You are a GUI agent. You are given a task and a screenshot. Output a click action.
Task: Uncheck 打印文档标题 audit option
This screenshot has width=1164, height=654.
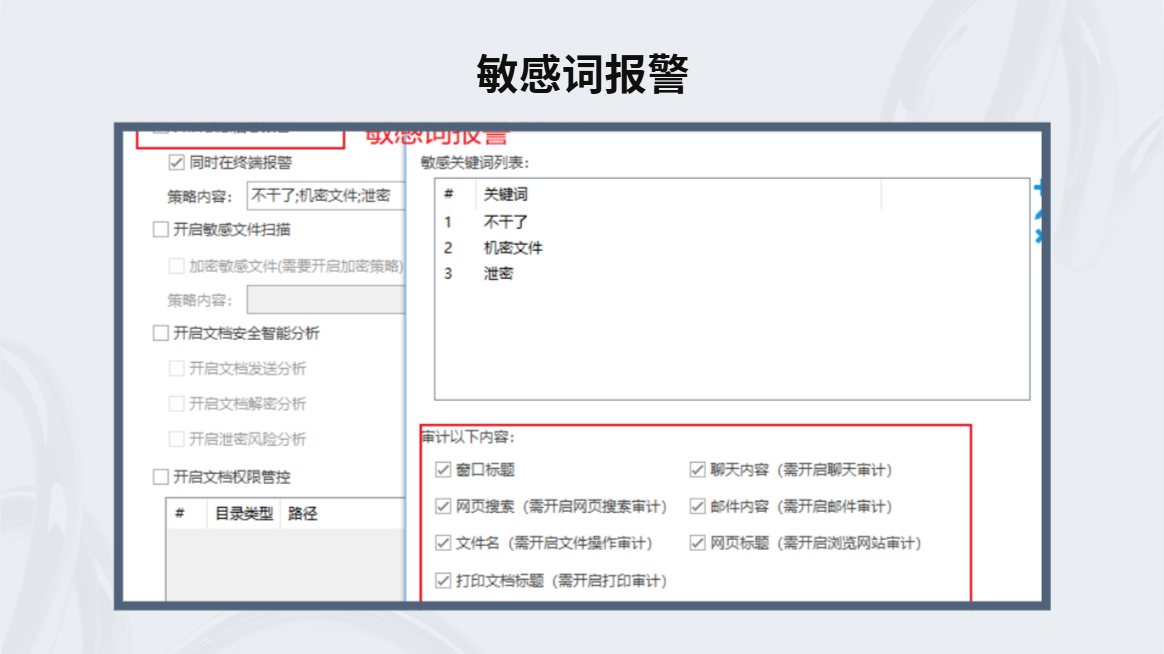pyautogui.click(x=443, y=581)
